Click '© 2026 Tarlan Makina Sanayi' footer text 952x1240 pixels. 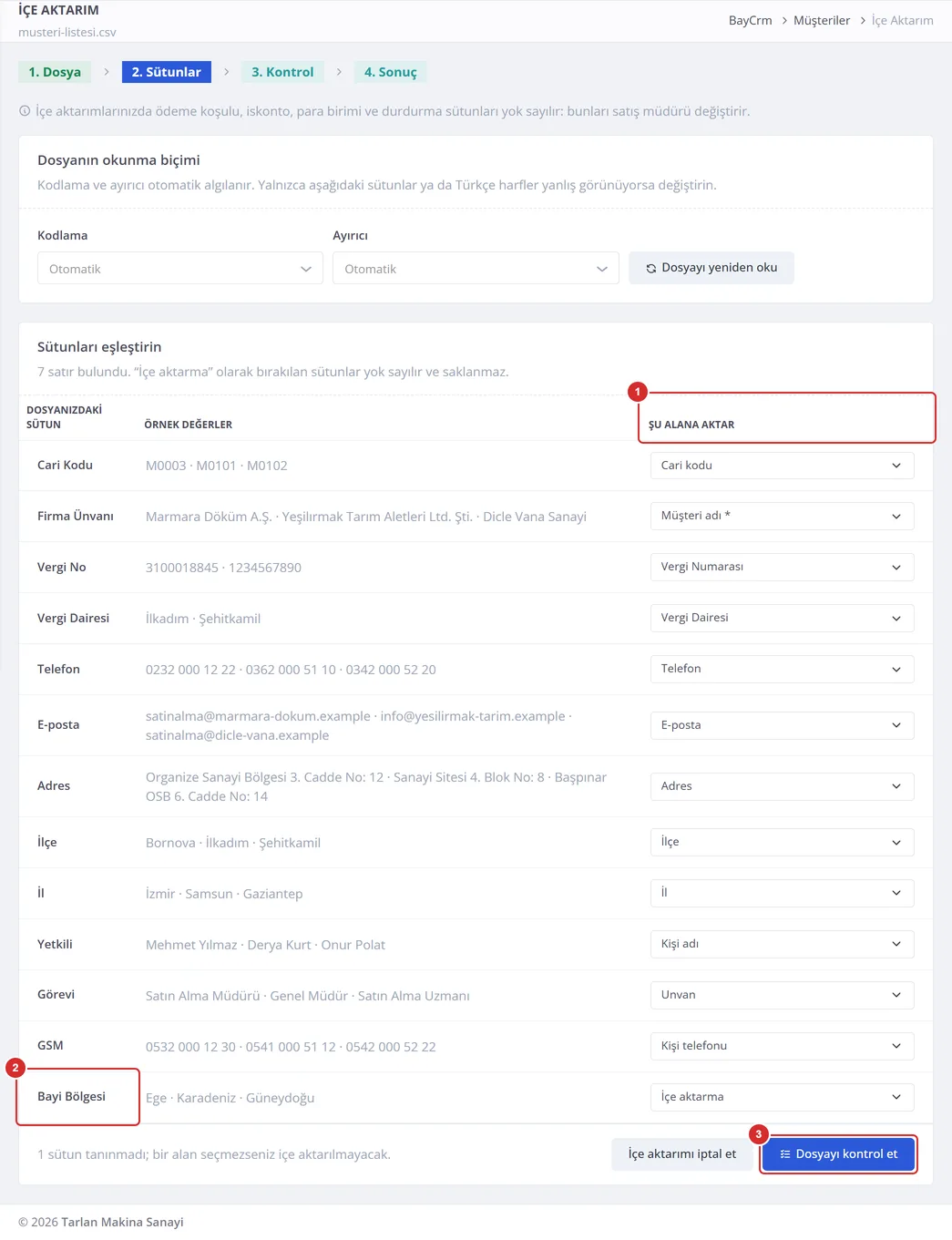tap(101, 1223)
